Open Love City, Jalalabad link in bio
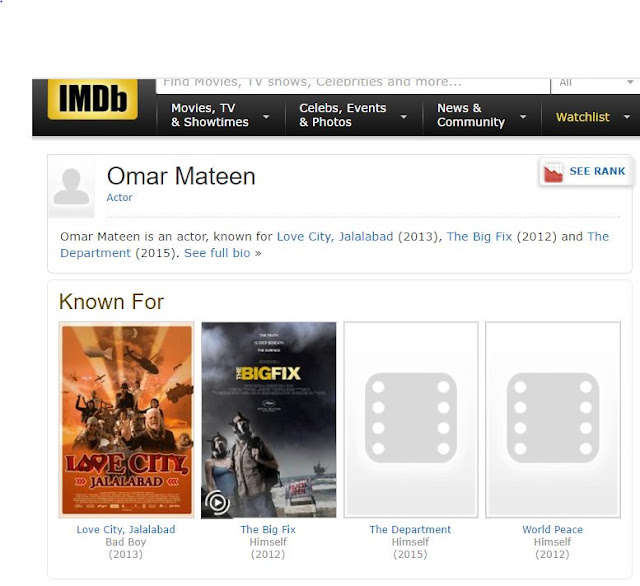The width and height of the screenshot is (640, 586). (335, 237)
